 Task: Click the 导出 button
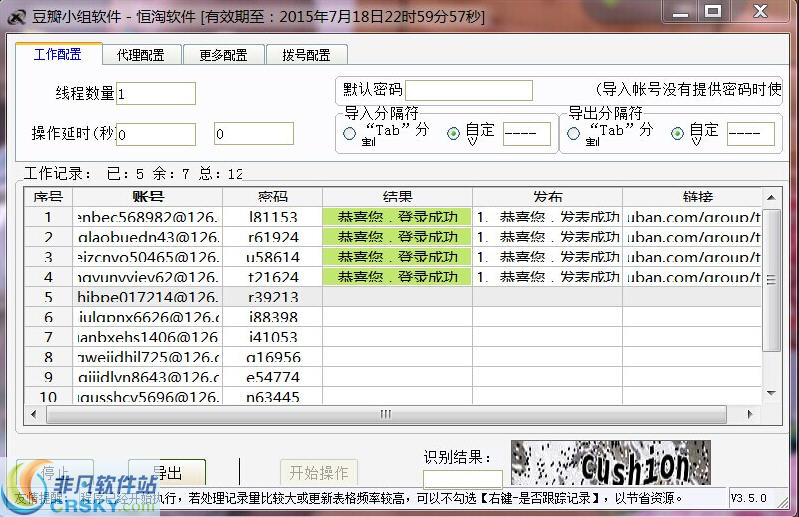(x=167, y=473)
